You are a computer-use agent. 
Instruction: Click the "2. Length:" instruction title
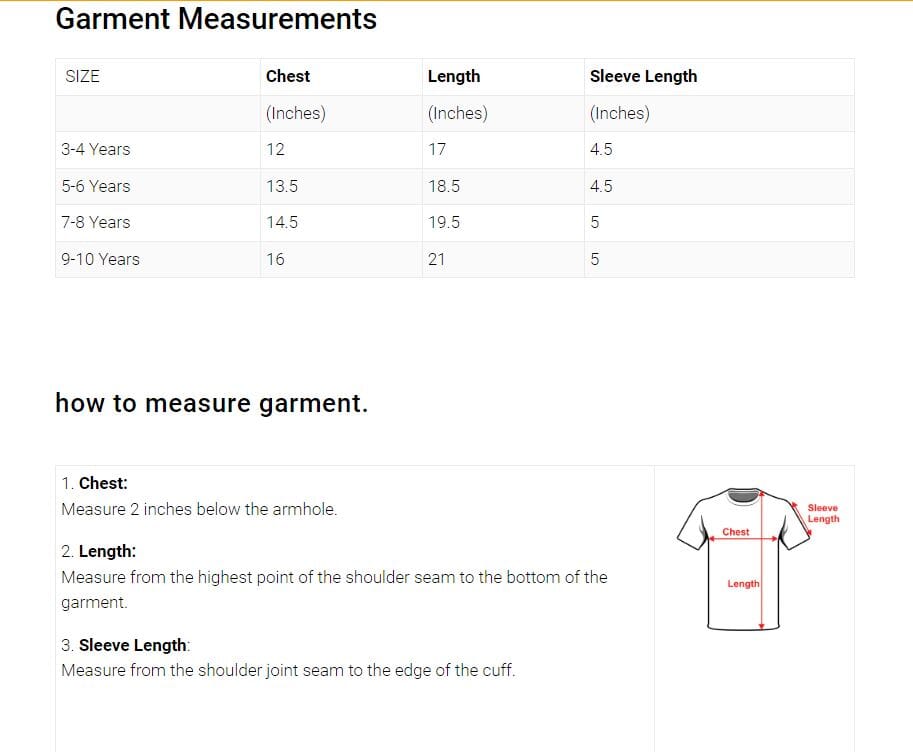(x=99, y=551)
